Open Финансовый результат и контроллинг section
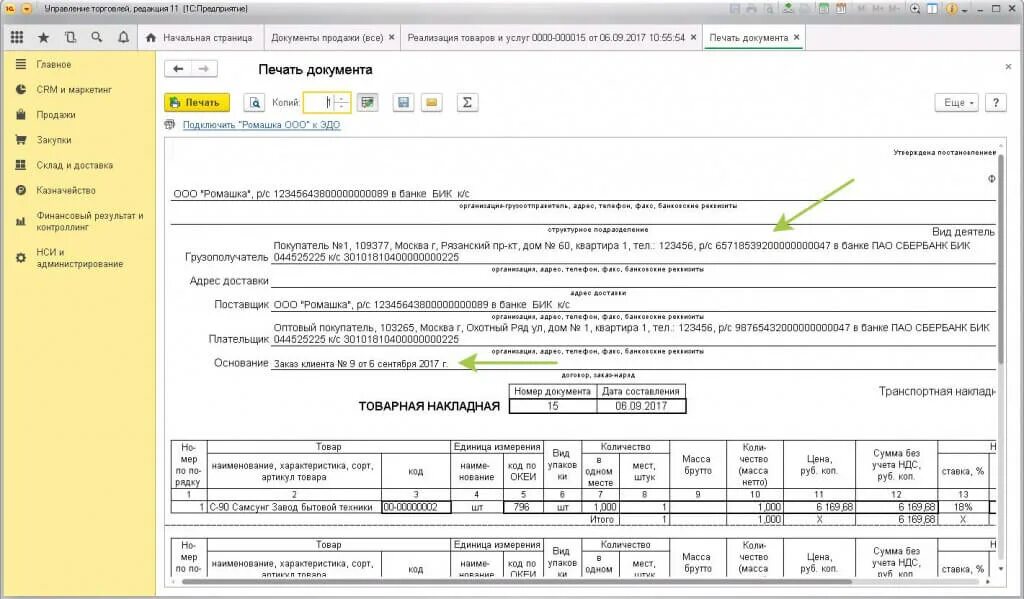 tap(78, 221)
